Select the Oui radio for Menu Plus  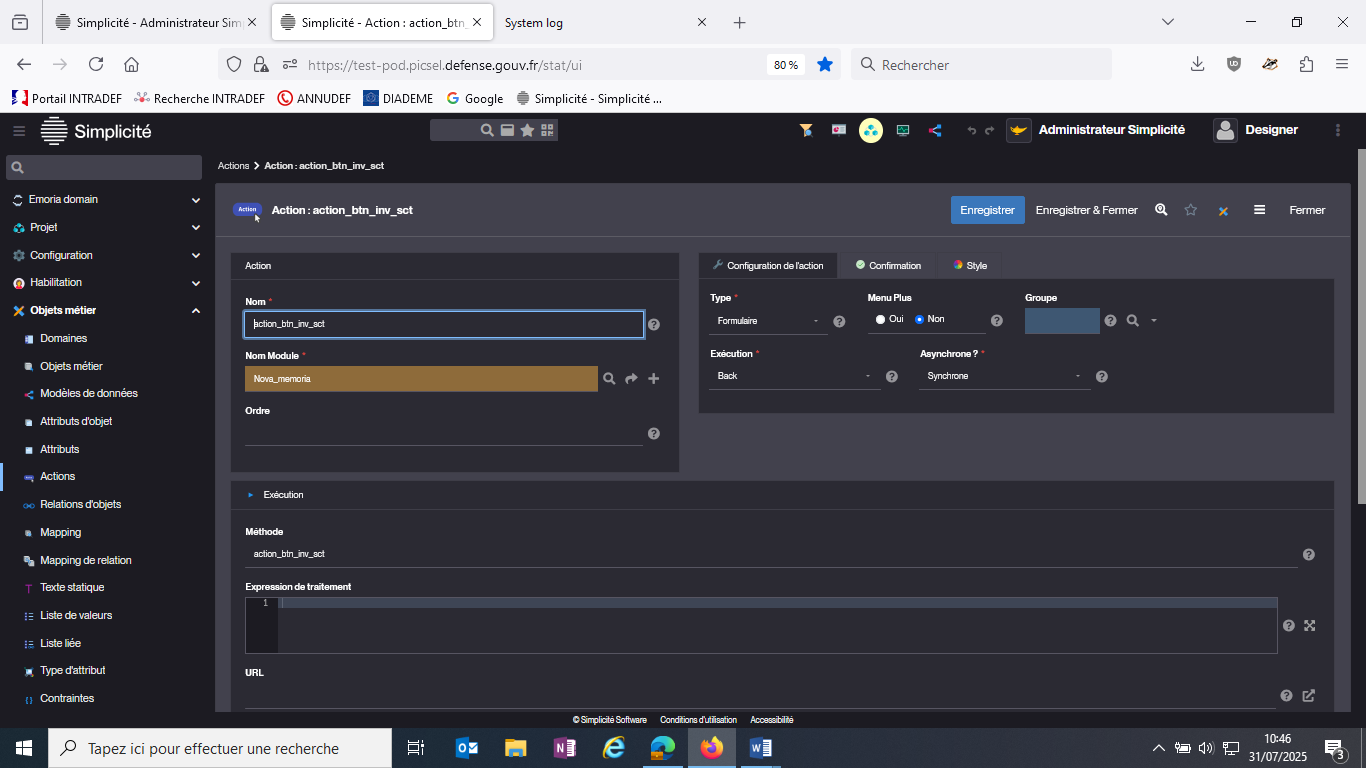coord(880,319)
